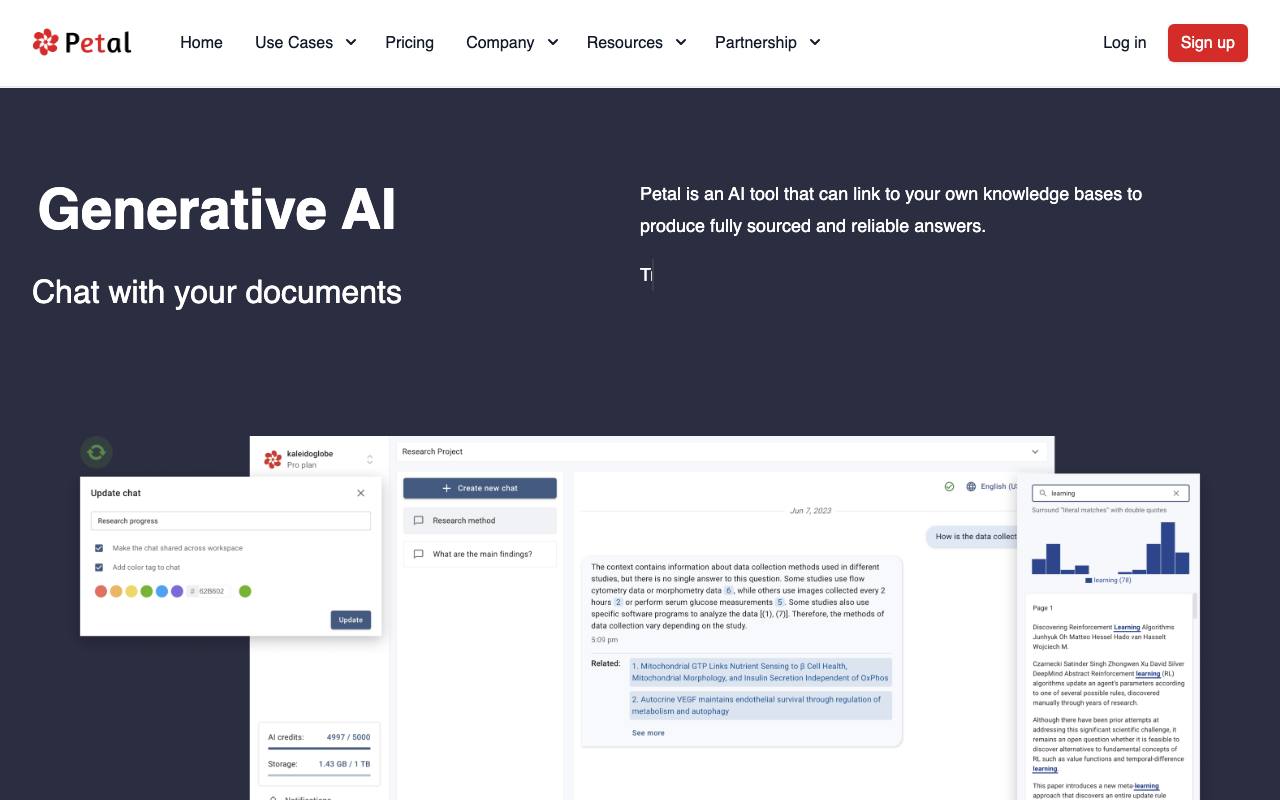This screenshot has width=1280, height=800.
Task: Click the tallest bar in the learning histogram
Action: (x=1168, y=548)
